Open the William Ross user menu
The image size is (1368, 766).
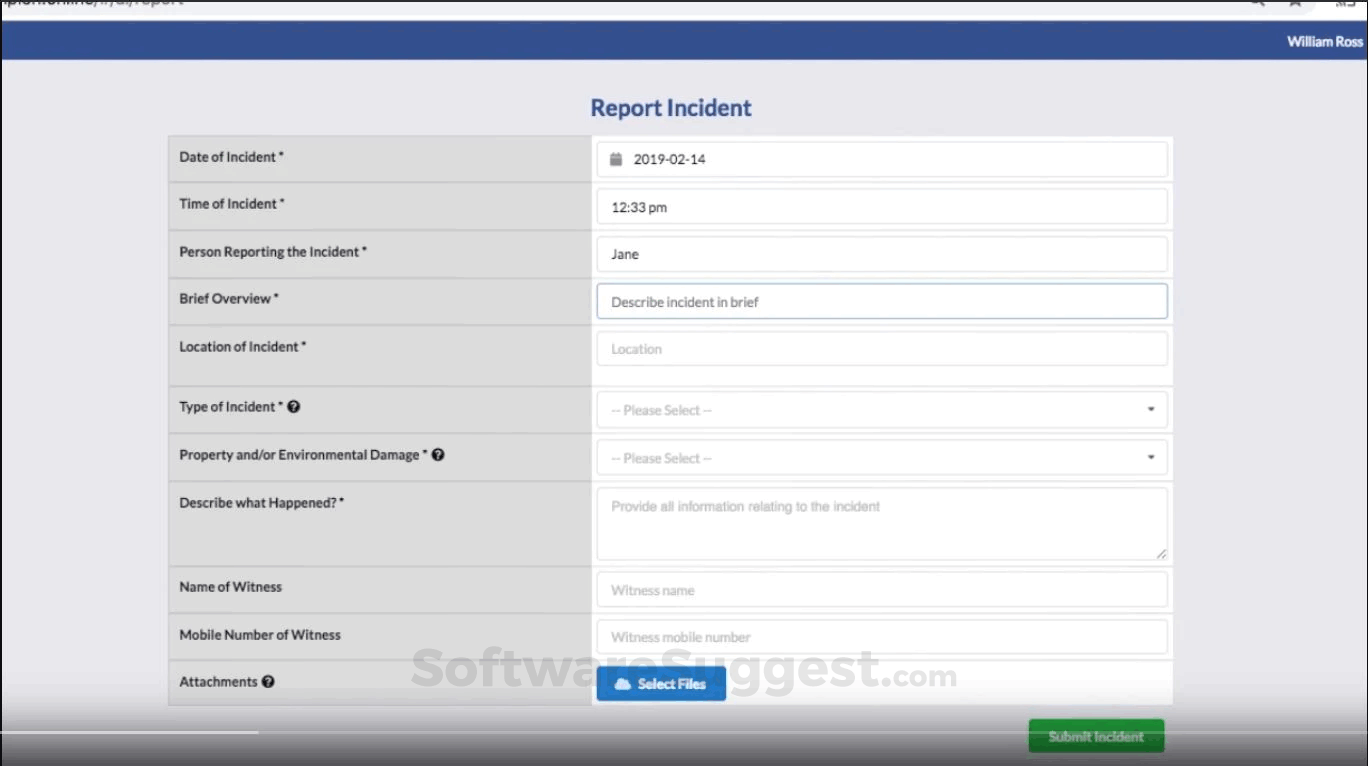pos(1324,41)
